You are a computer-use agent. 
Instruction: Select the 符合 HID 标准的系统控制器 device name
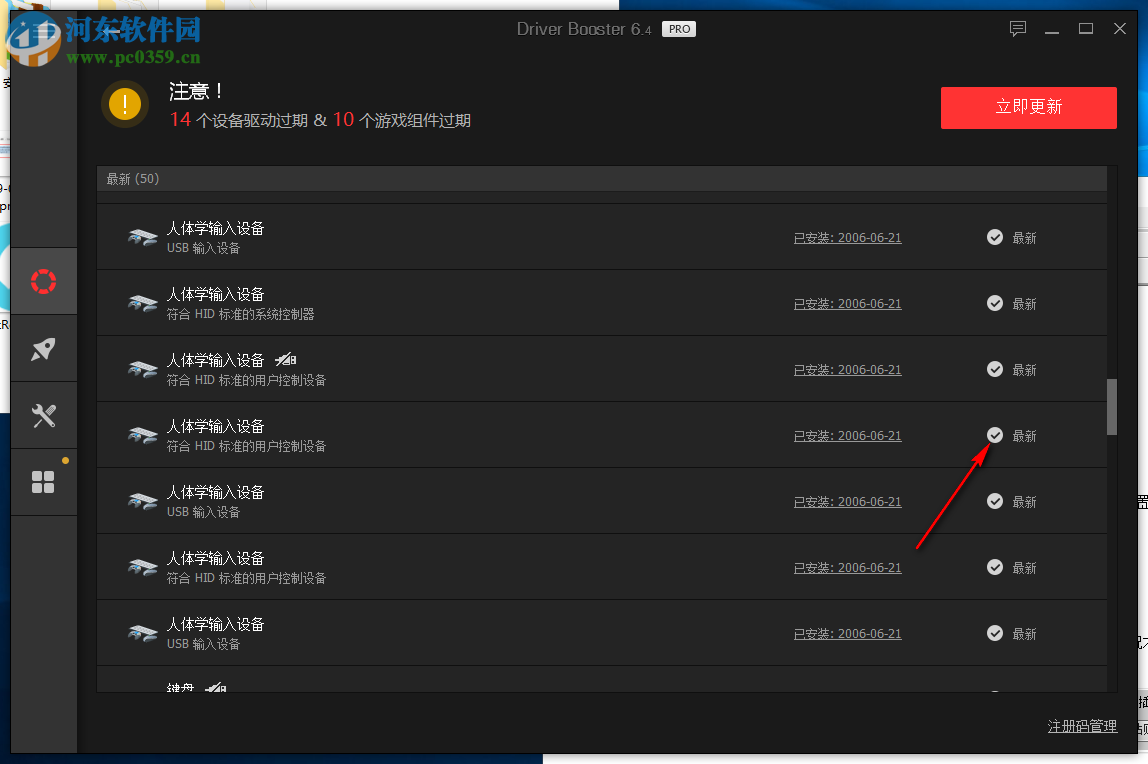pyautogui.click(x=240, y=314)
